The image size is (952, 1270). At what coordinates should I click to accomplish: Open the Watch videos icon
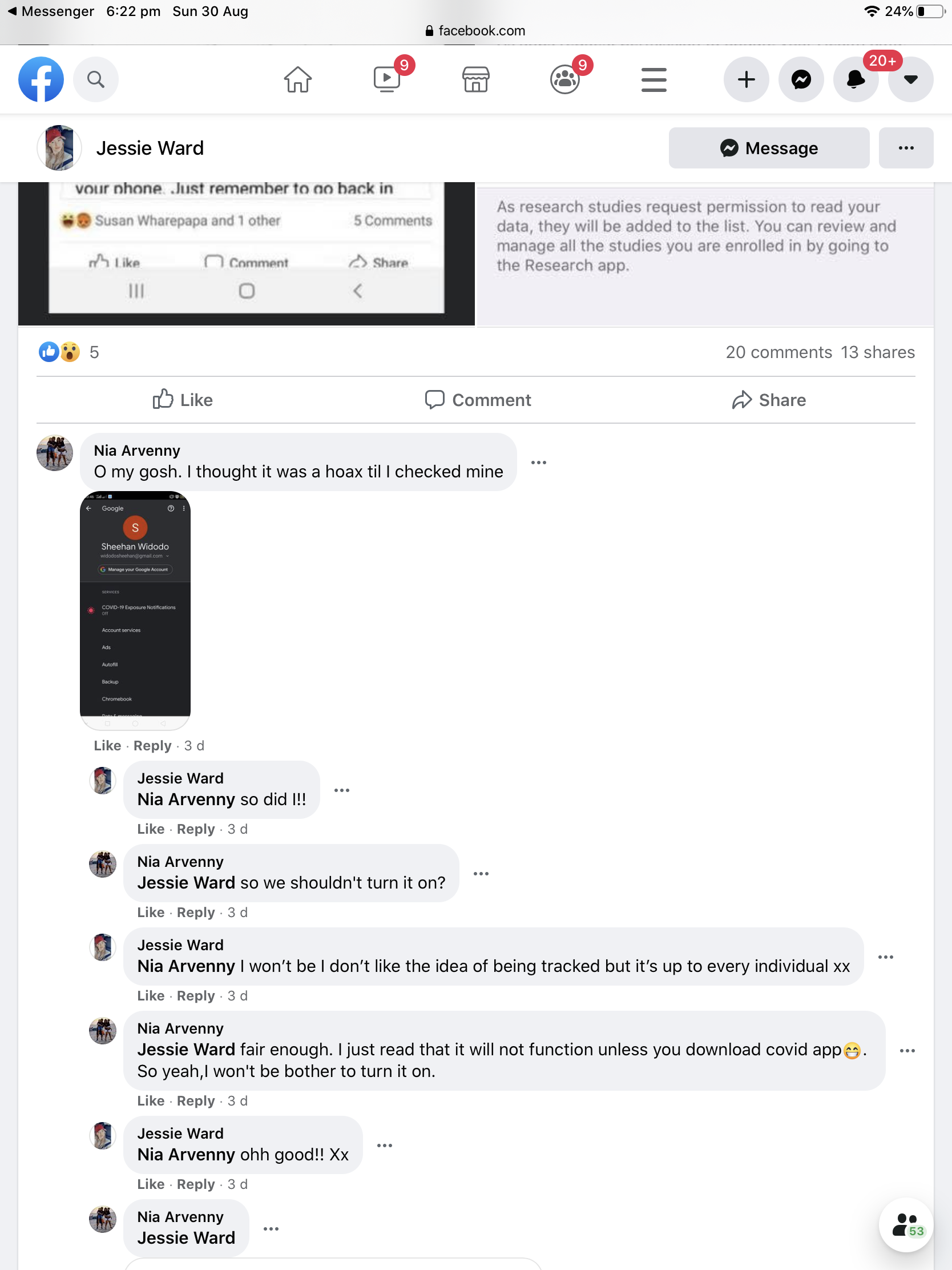point(388,79)
